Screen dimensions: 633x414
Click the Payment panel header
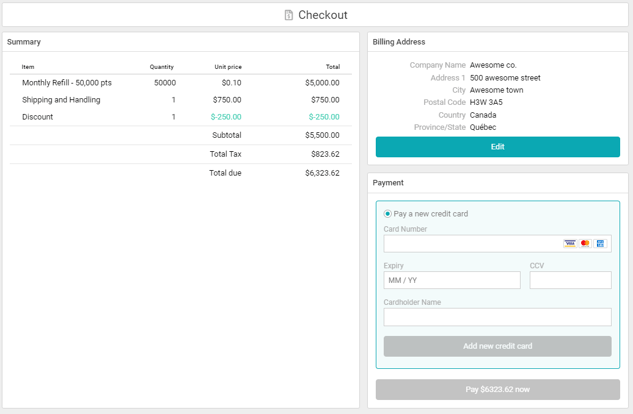(388, 183)
